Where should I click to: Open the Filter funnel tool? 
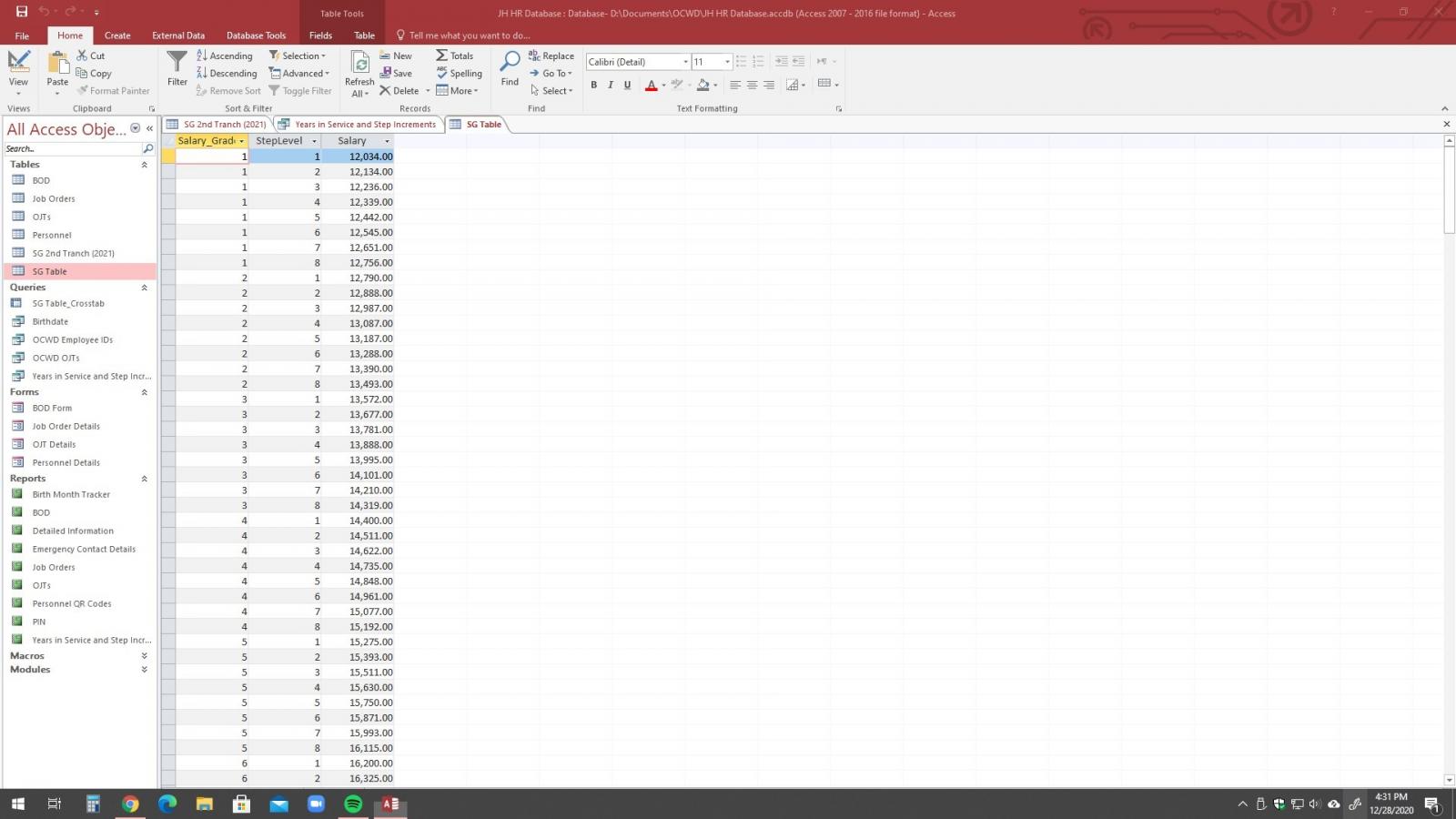pyautogui.click(x=177, y=69)
